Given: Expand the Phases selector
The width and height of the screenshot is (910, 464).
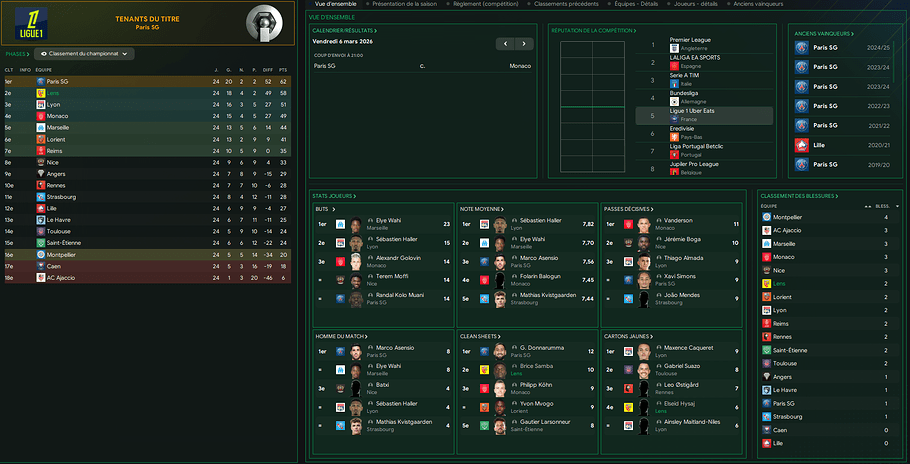Looking at the screenshot, I should tap(17, 54).
